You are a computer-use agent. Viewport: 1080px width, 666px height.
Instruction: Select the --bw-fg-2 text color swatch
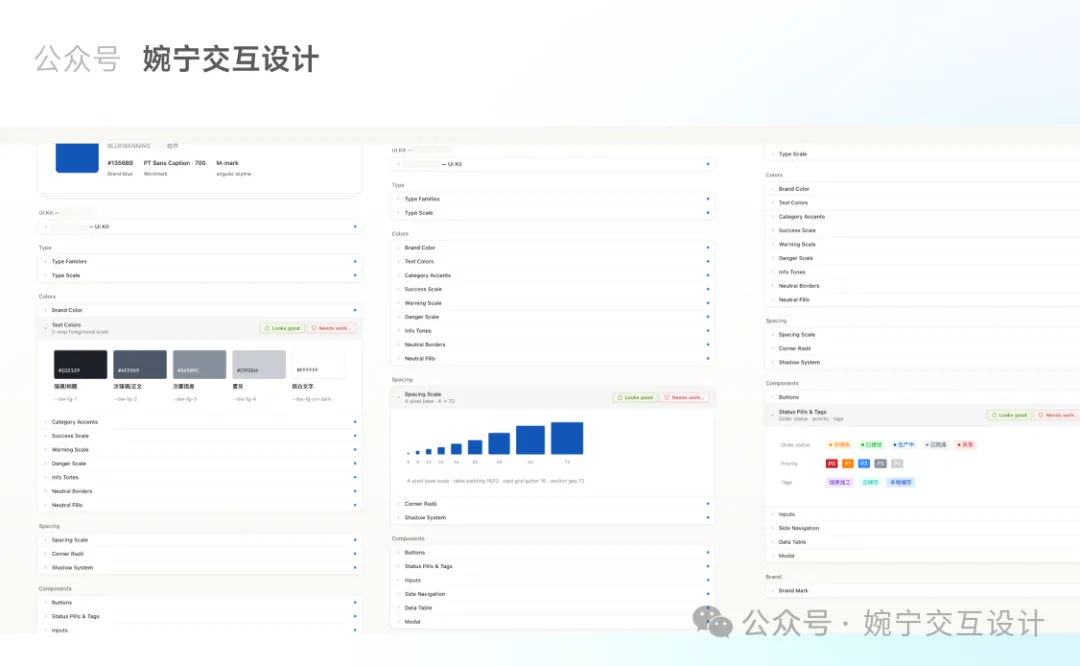140,364
